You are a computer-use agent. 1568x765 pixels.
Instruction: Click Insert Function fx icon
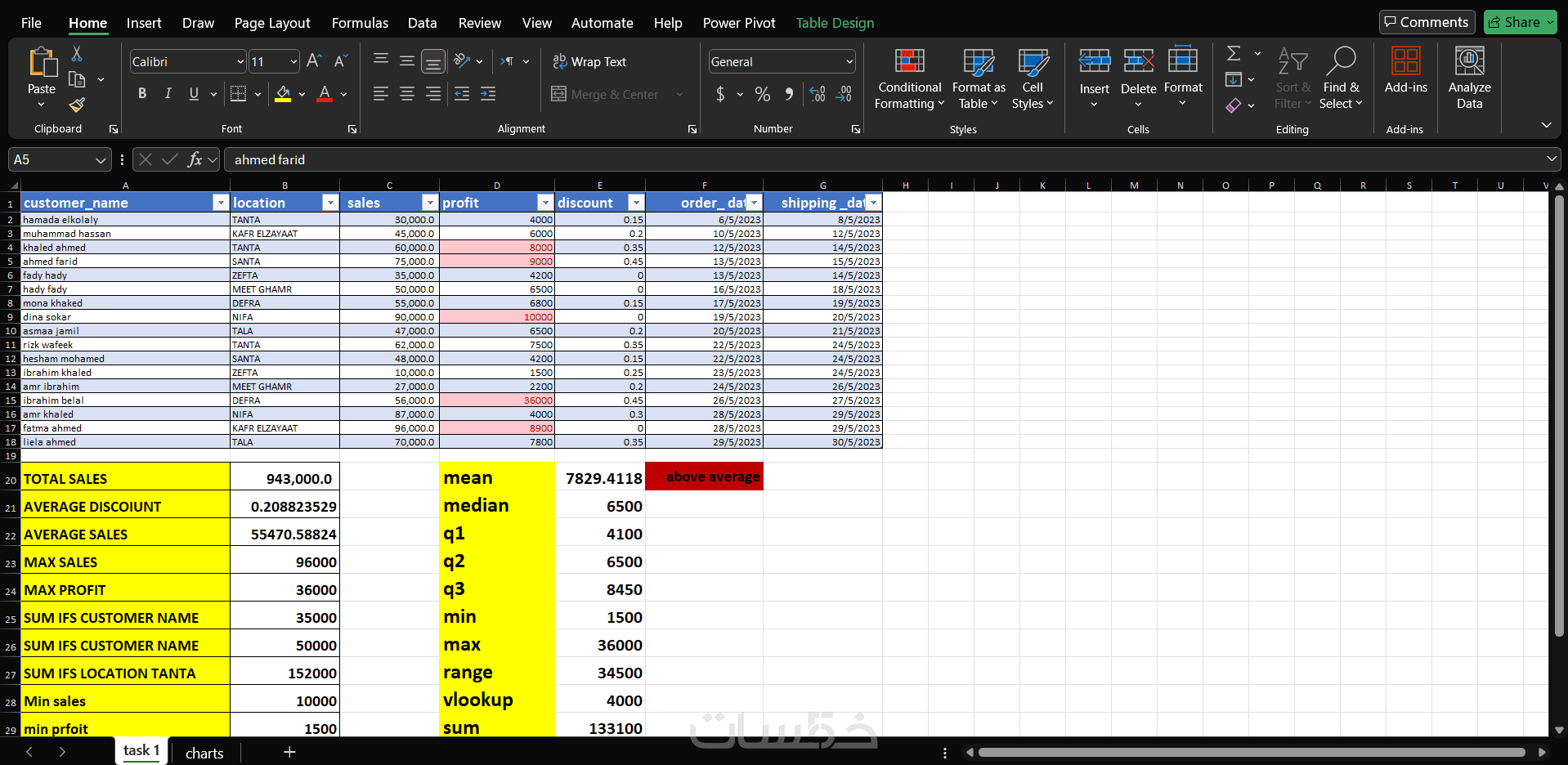tap(195, 159)
